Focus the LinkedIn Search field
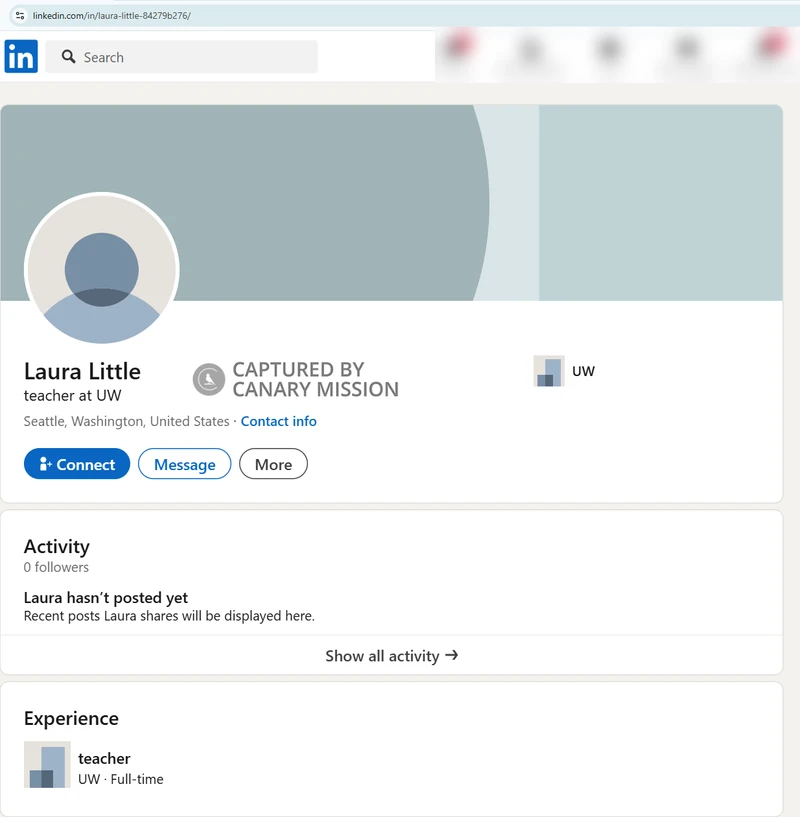Image resolution: width=800 pixels, height=817 pixels. click(181, 57)
